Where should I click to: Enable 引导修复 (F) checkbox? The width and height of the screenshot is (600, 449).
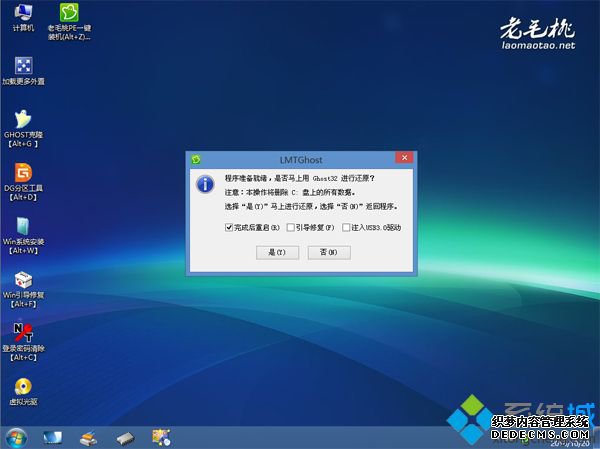click(291, 227)
